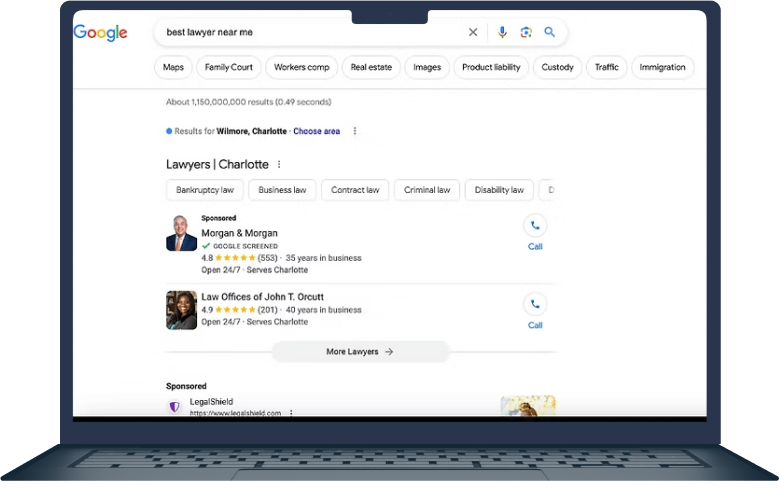Filter by Contract law
Screen dimensions: 779x498
coord(355,190)
